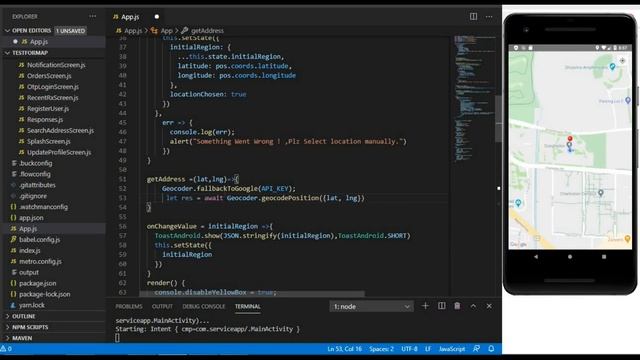Open the terminal selector dropdown showing node

click(371, 307)
